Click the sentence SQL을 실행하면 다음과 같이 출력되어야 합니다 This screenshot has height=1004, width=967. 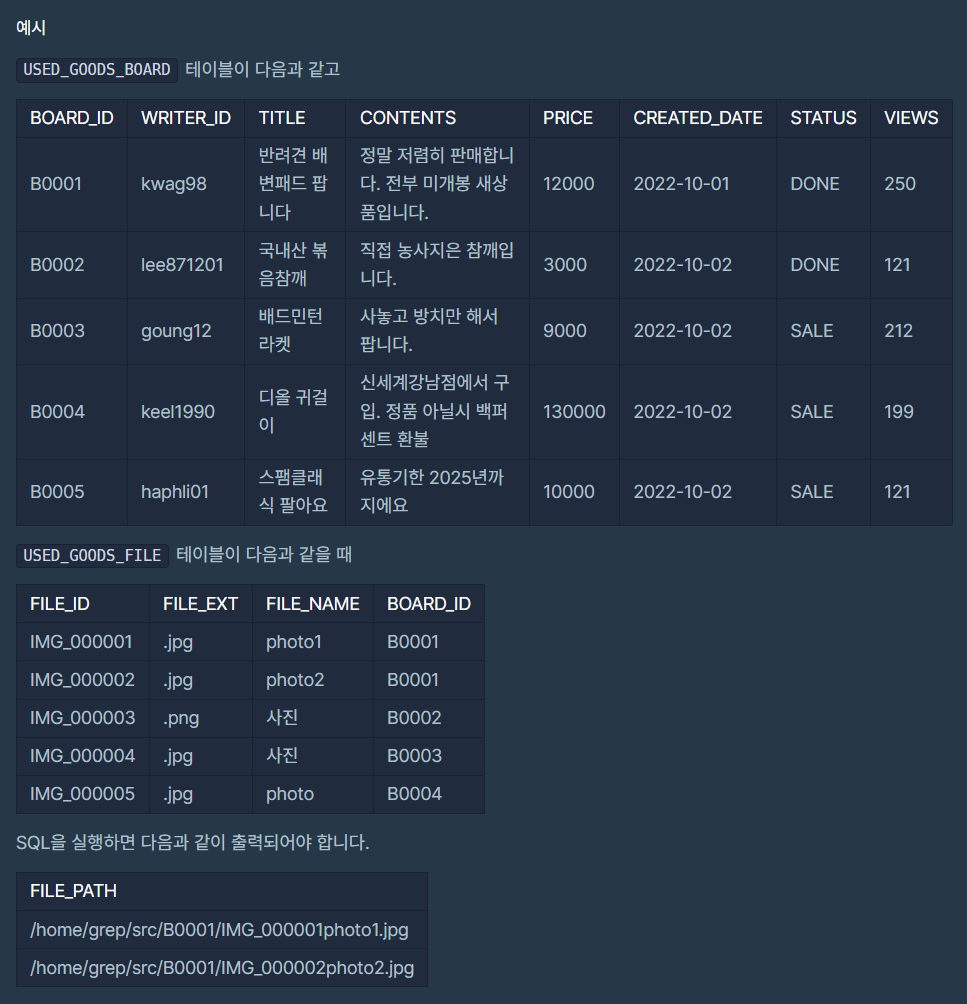click(x=193, y=842)
